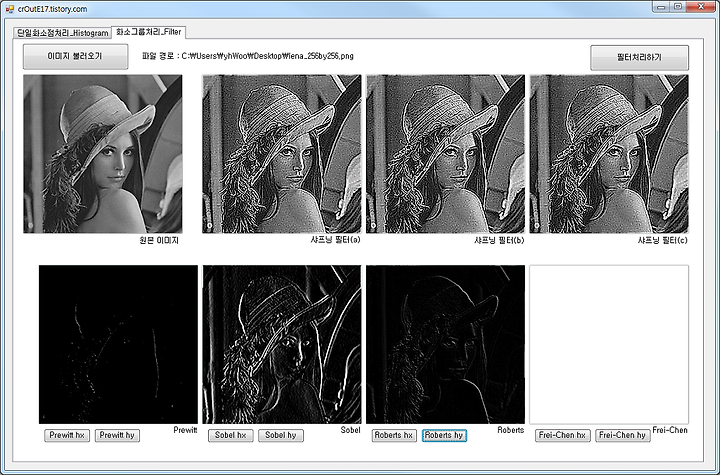The height and width of the screenshot is (475, 720).
Task: Click the empty Frei-Chen picture box
Action: [609, 345]
